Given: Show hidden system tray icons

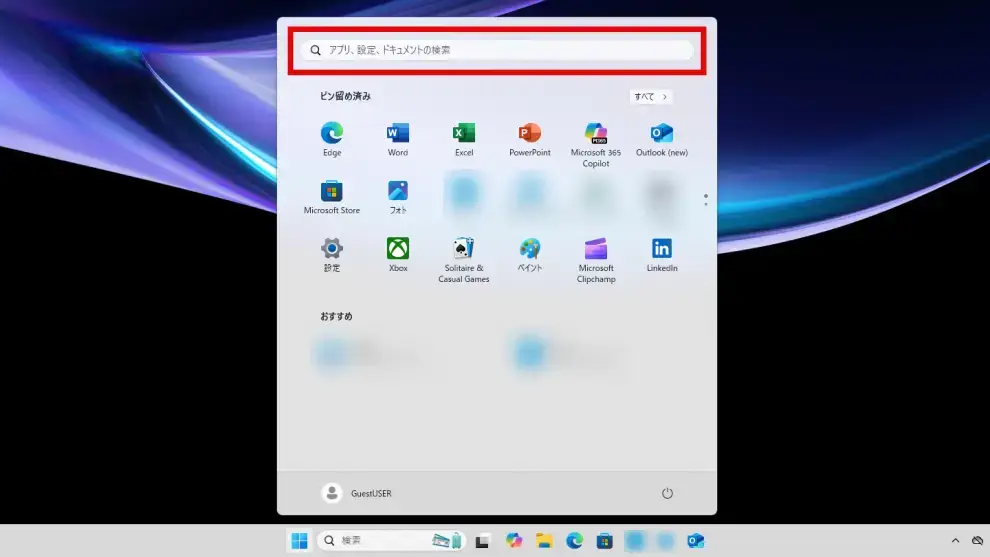Looking at the screenshot, I should (955, 541).
